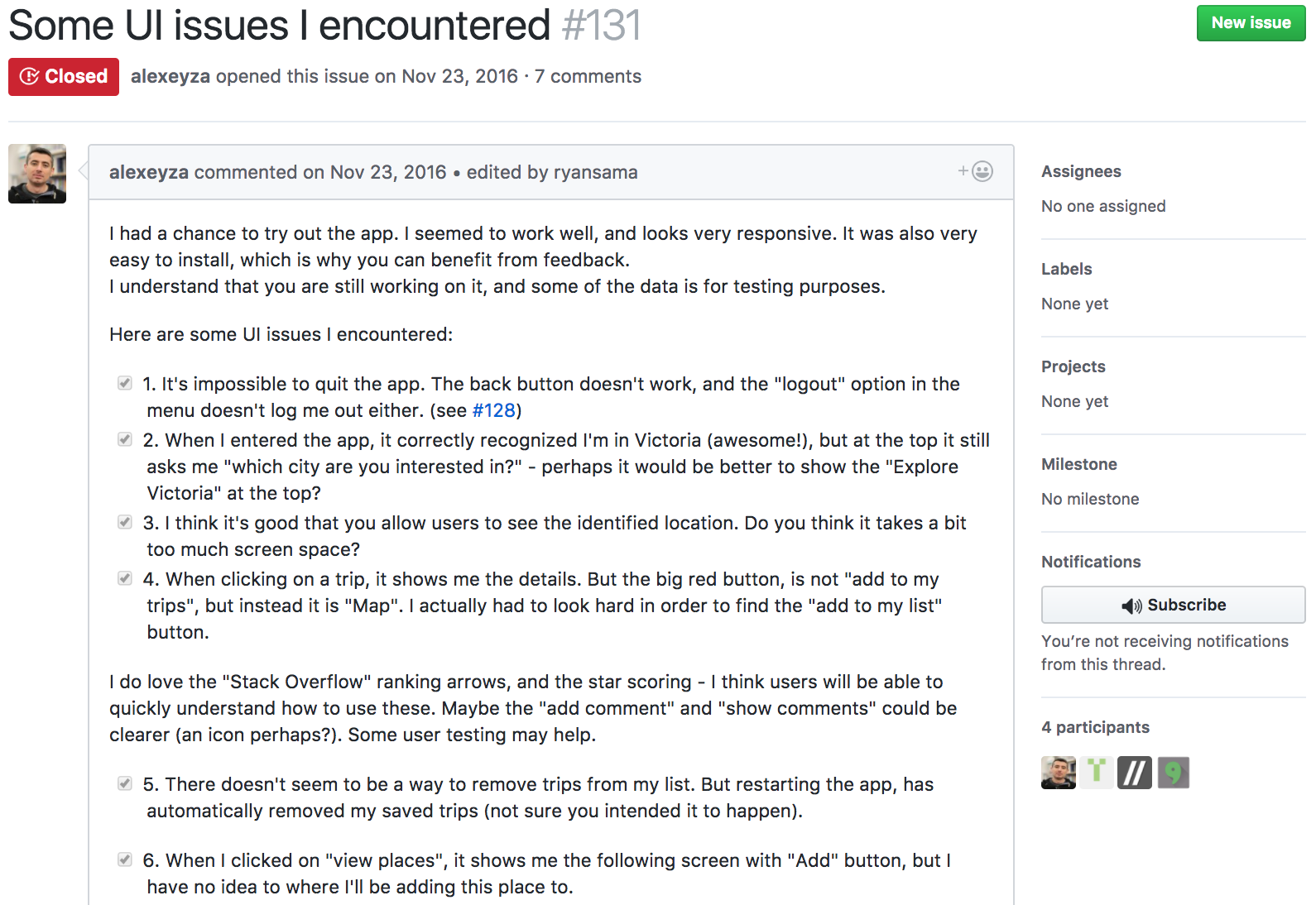
Task: Toggle checkbox for item 3 about identified location
Action: coord(125,522)
